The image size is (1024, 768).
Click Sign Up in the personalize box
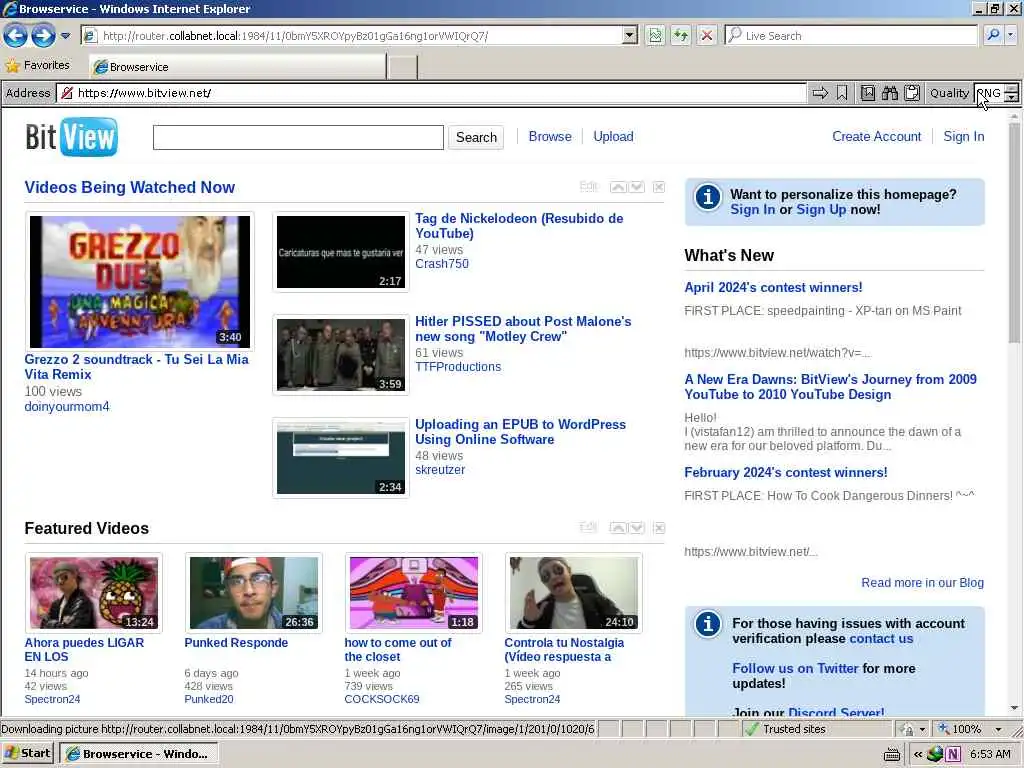[821, 210]
